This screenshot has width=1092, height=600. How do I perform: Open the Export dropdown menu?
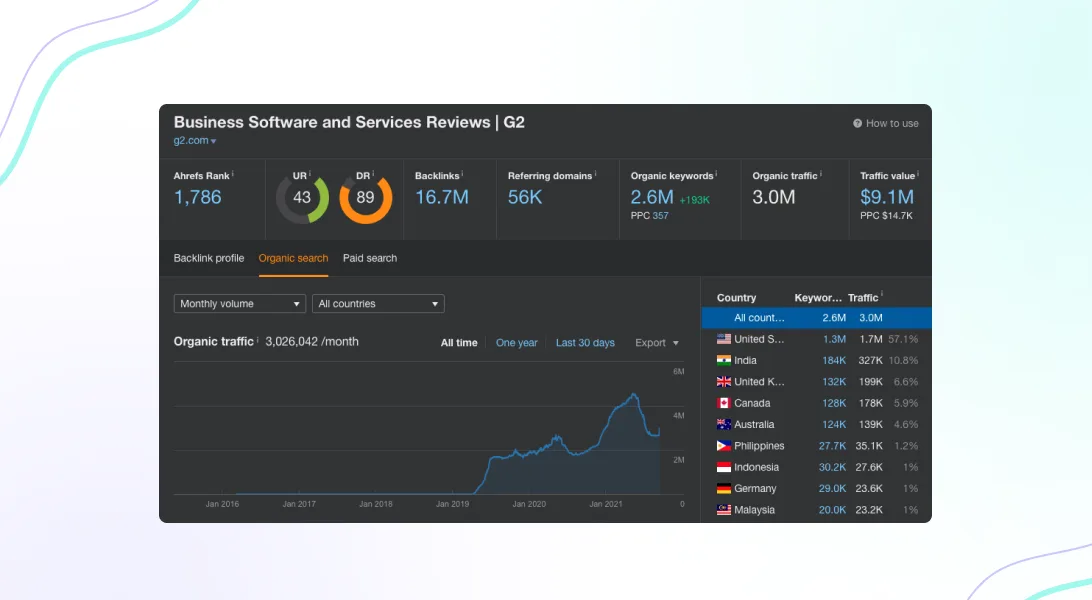point(657,342)
